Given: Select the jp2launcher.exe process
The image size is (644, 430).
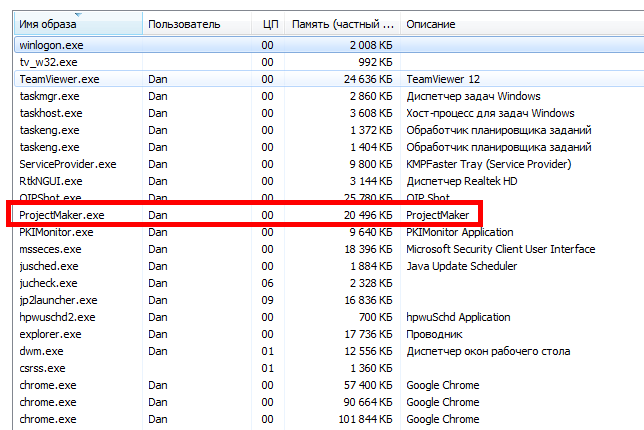Looking at the screenshot, I should tap(329, 300).
